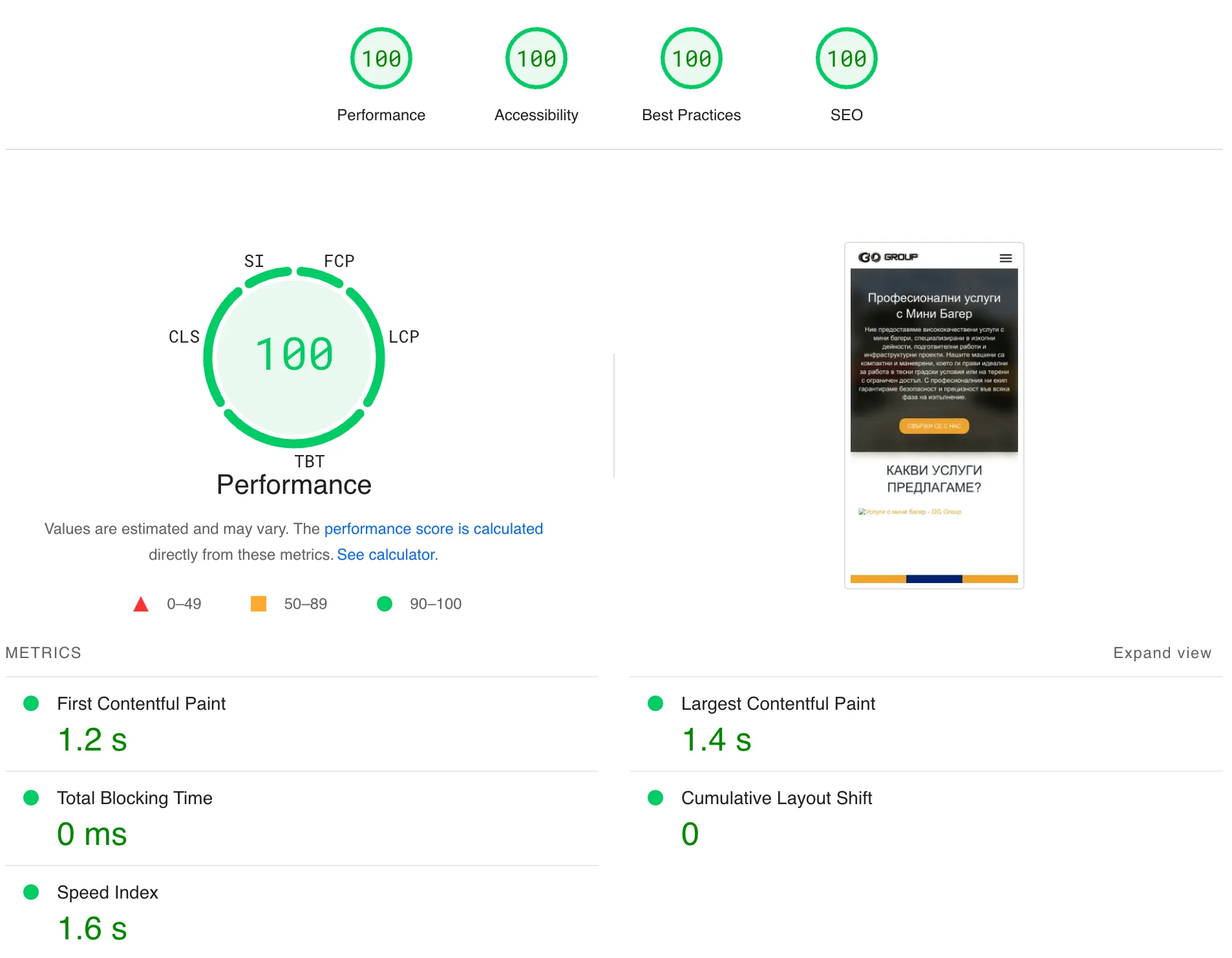This screenshot has height=958, width=1232.
Task: Click the green dot beside Largest Contentful Paint
Action: pyautogui.click(x=655, y=703)
